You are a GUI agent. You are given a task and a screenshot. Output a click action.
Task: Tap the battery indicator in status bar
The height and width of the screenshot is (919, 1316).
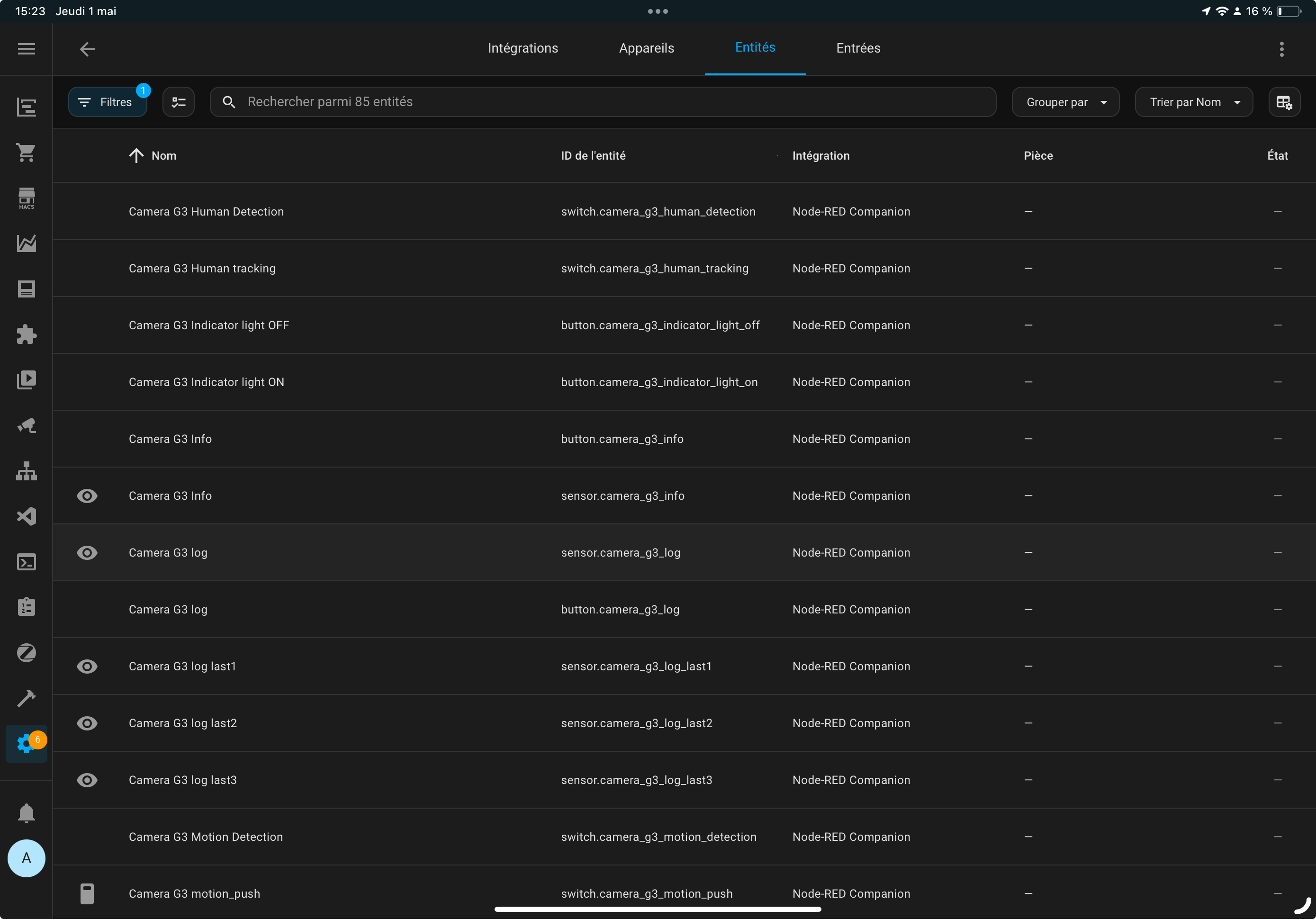[x=1289, y=11]
